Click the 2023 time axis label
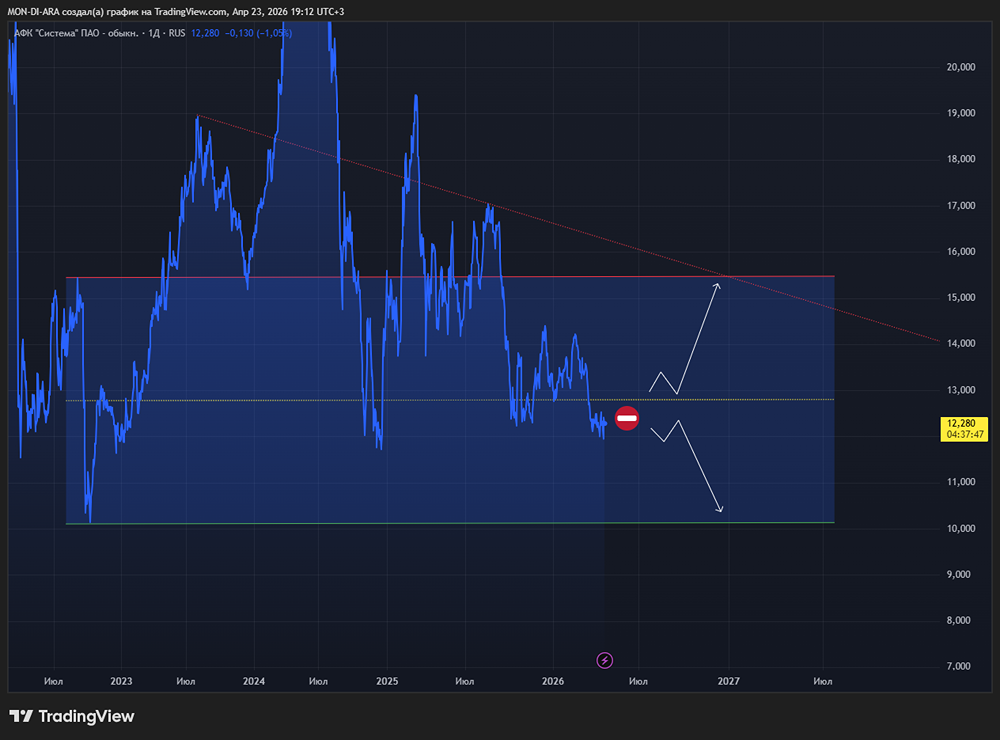The height and width of the screenshot is (740, 1000). click(121, 681)
